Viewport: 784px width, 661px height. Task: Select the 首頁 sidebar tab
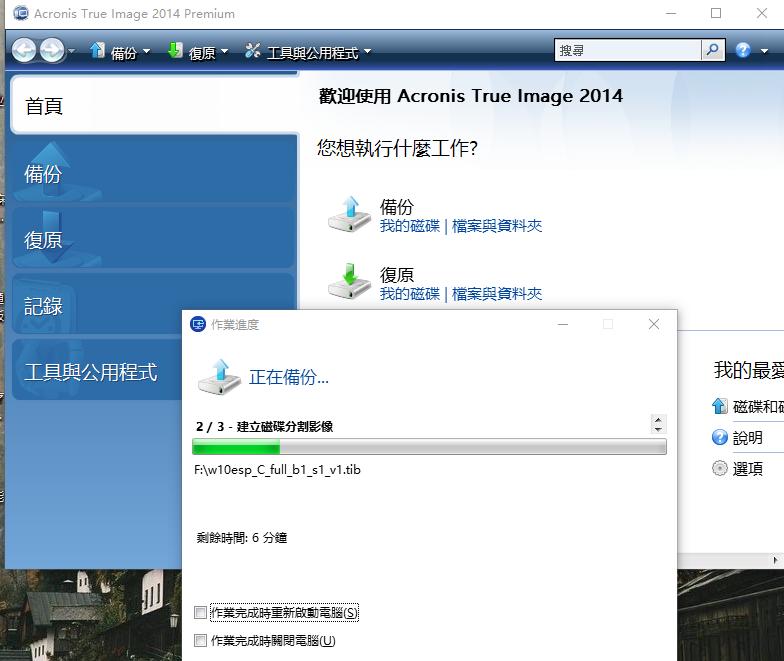[154, 105]
